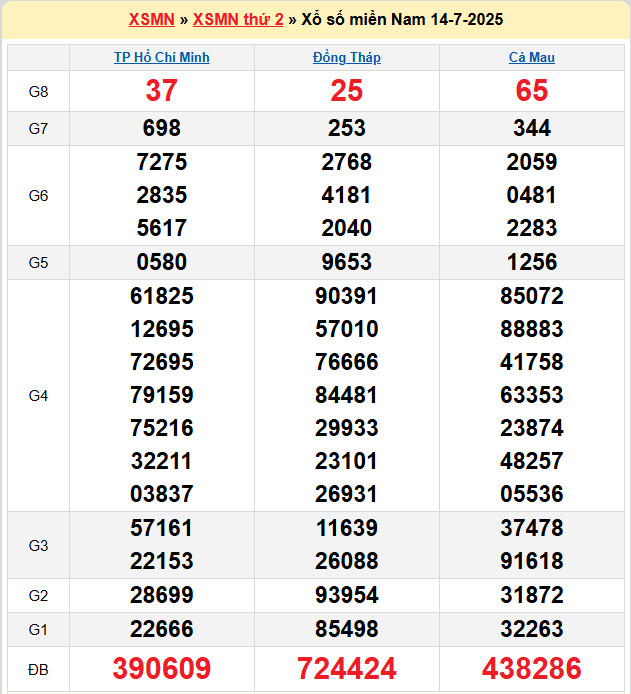The height and width of the screenshot is (694, 631).
Task: Select the G4 number 41758
Action: click(531, 362)
